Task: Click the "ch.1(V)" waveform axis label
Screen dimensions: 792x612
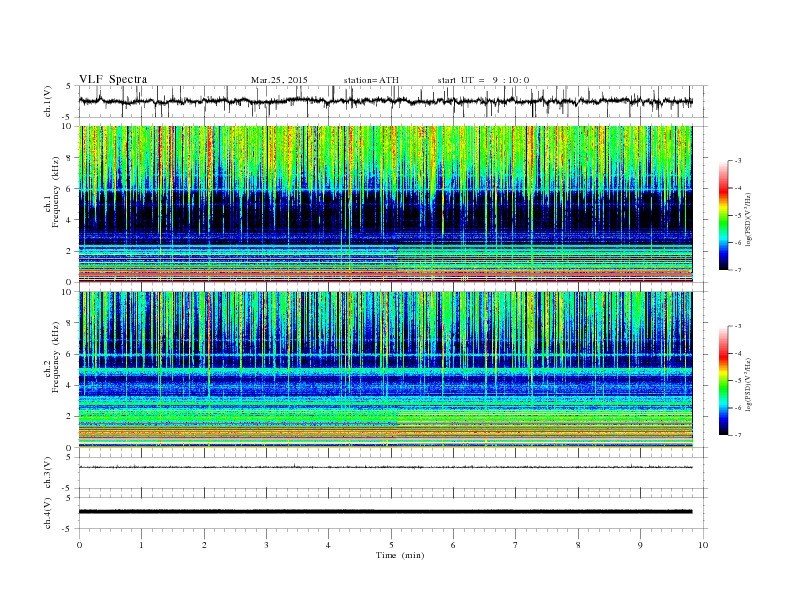Action: tap(48, 101)
